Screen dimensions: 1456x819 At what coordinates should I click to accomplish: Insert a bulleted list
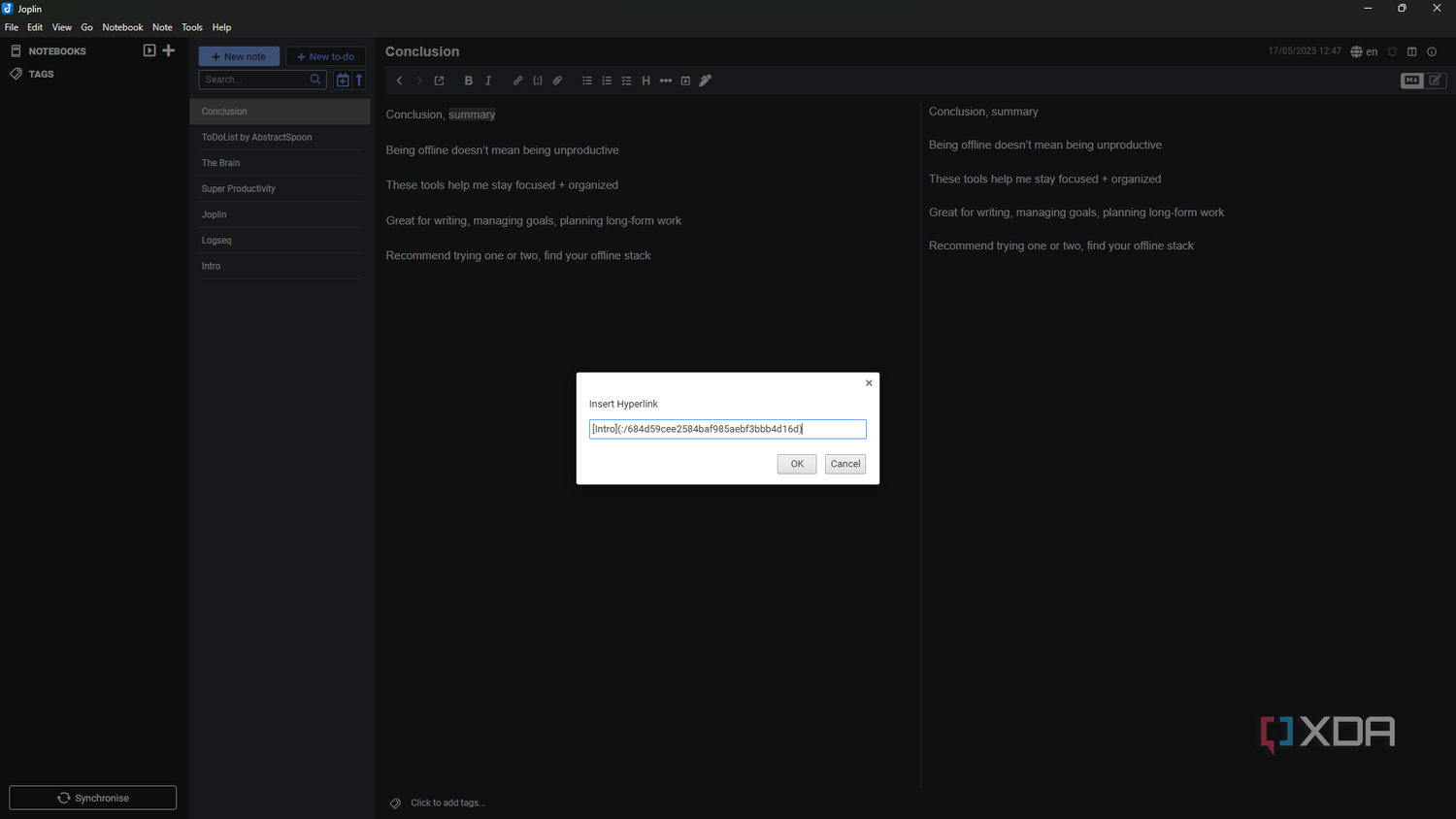pos(587,81)
